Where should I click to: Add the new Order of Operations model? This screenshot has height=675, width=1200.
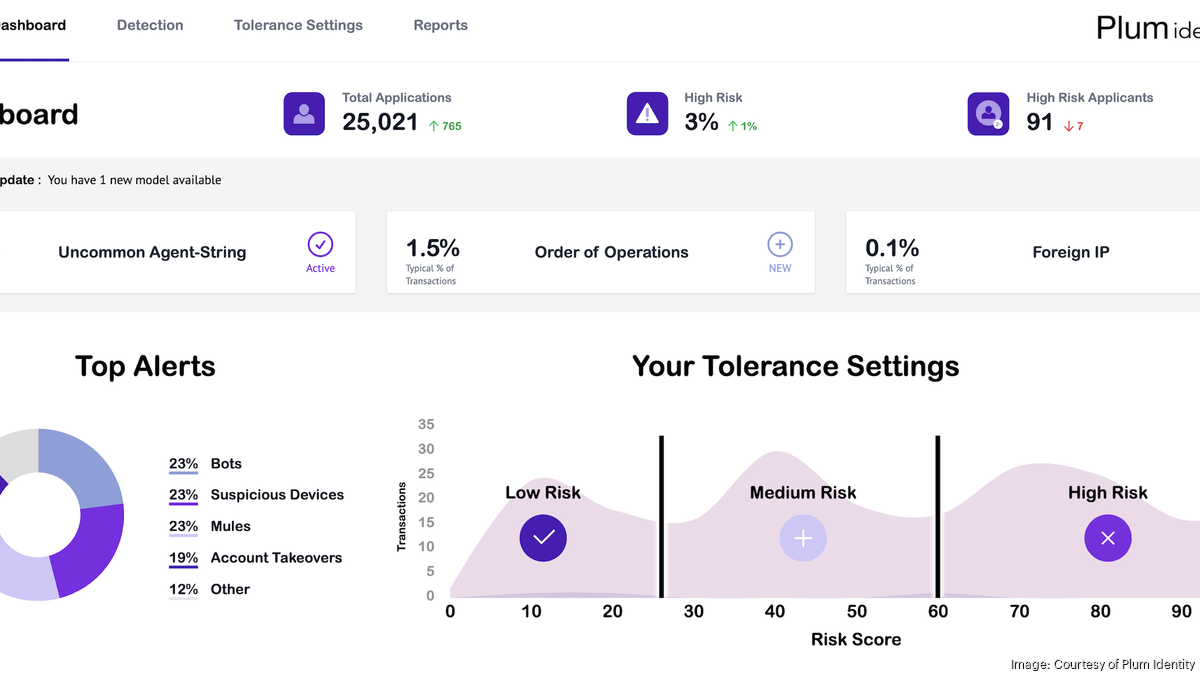(779, 245)
